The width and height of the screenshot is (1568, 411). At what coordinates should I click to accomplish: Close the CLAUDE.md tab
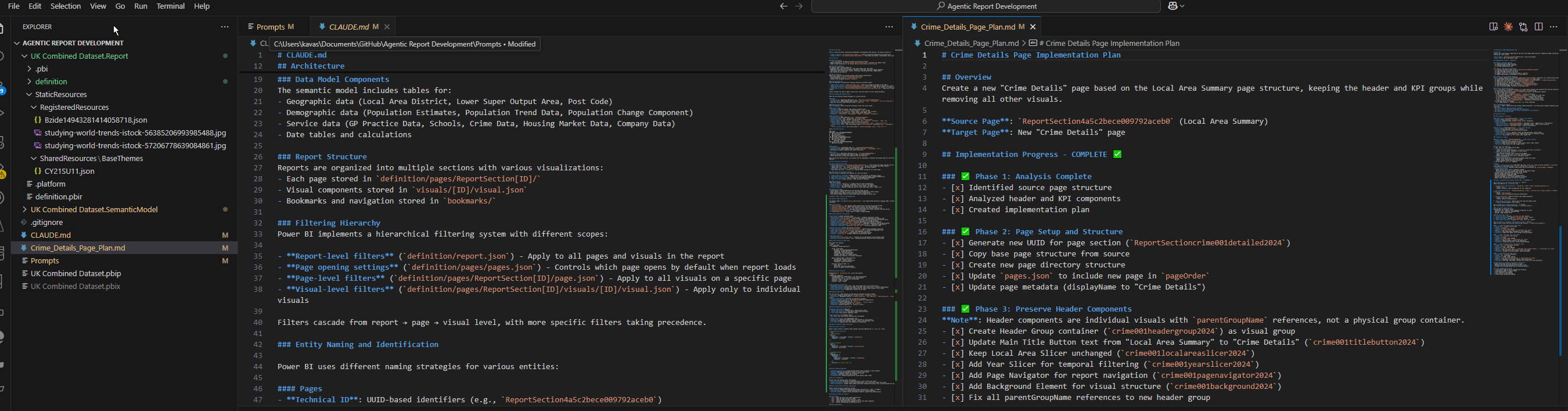point(387,27)
